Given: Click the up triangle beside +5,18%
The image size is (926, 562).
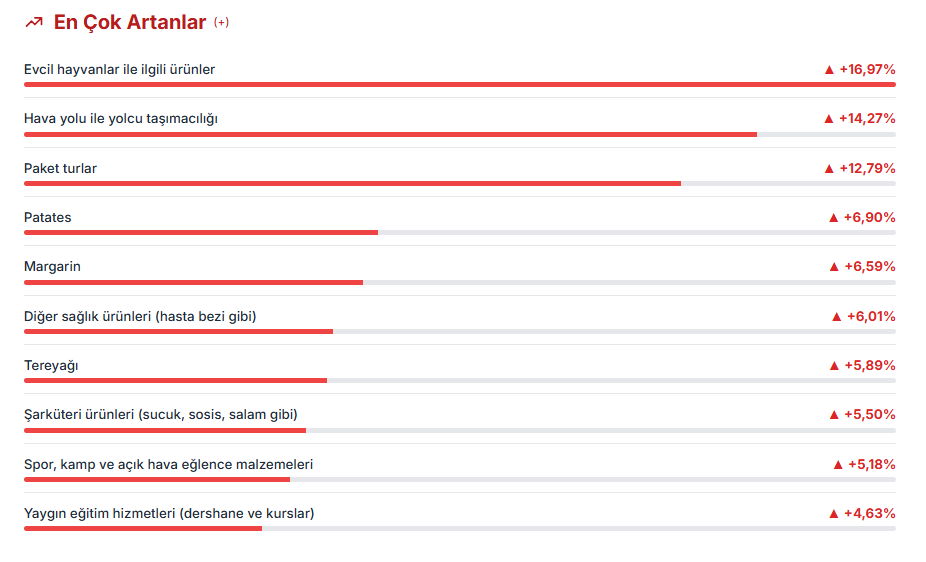Looking at the screenshot, I should (837, 465).
